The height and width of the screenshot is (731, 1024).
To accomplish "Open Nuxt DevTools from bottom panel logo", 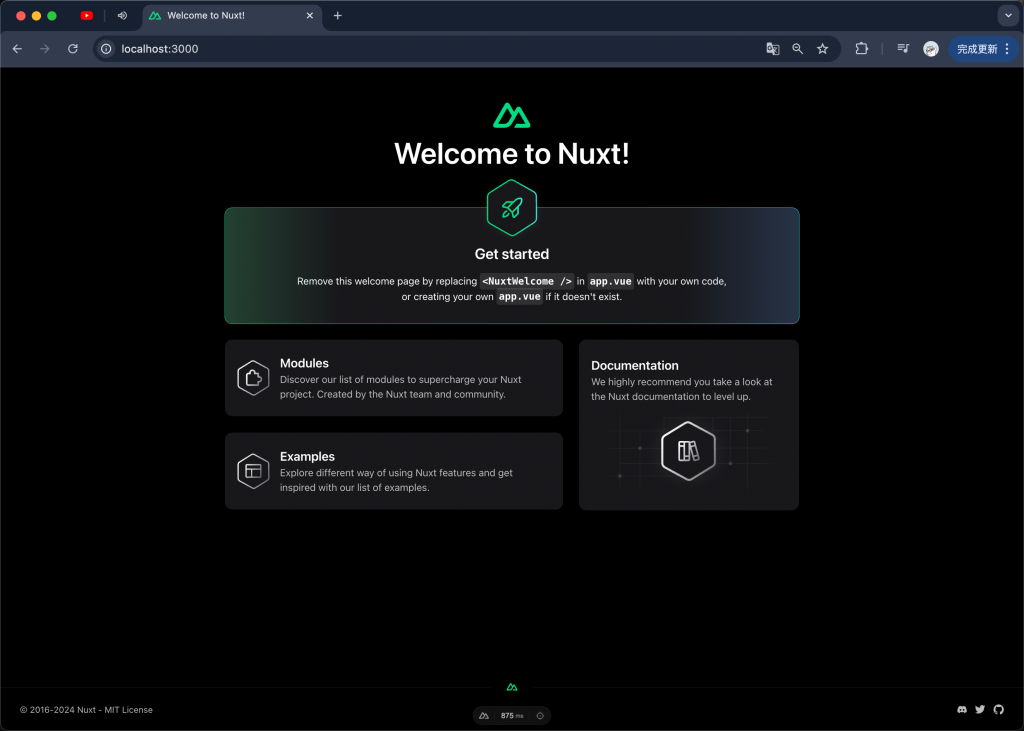I will click(484, 715).
